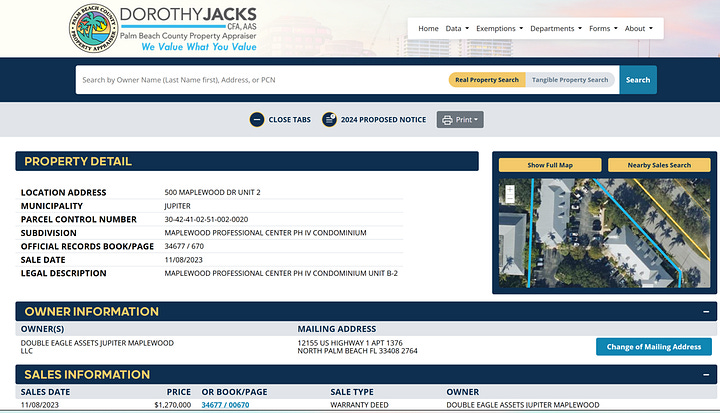The width and height of the screenshot is (720, 413).
Task: Focus the owner name, address, or PCN search field
Action: tap(262, 80)
